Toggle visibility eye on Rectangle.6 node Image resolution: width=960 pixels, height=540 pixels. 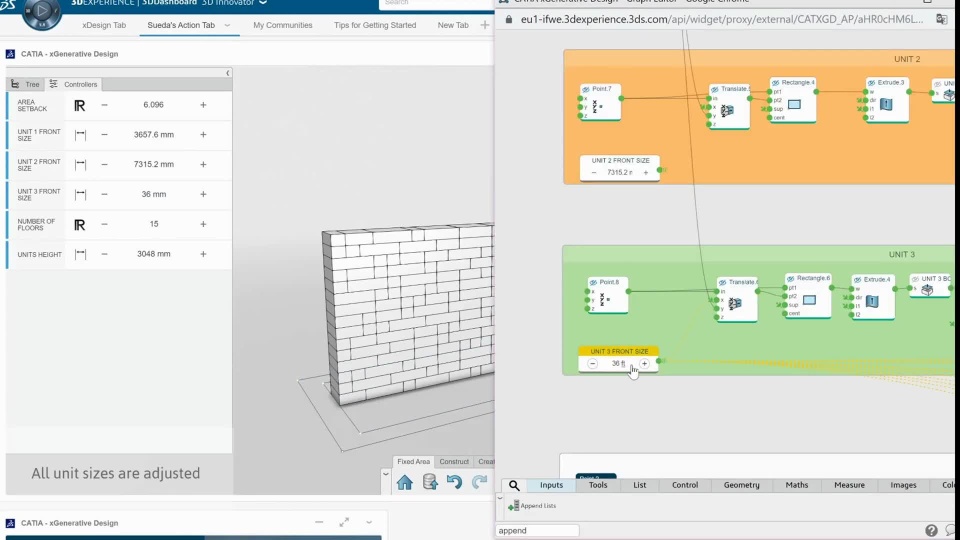791,279
